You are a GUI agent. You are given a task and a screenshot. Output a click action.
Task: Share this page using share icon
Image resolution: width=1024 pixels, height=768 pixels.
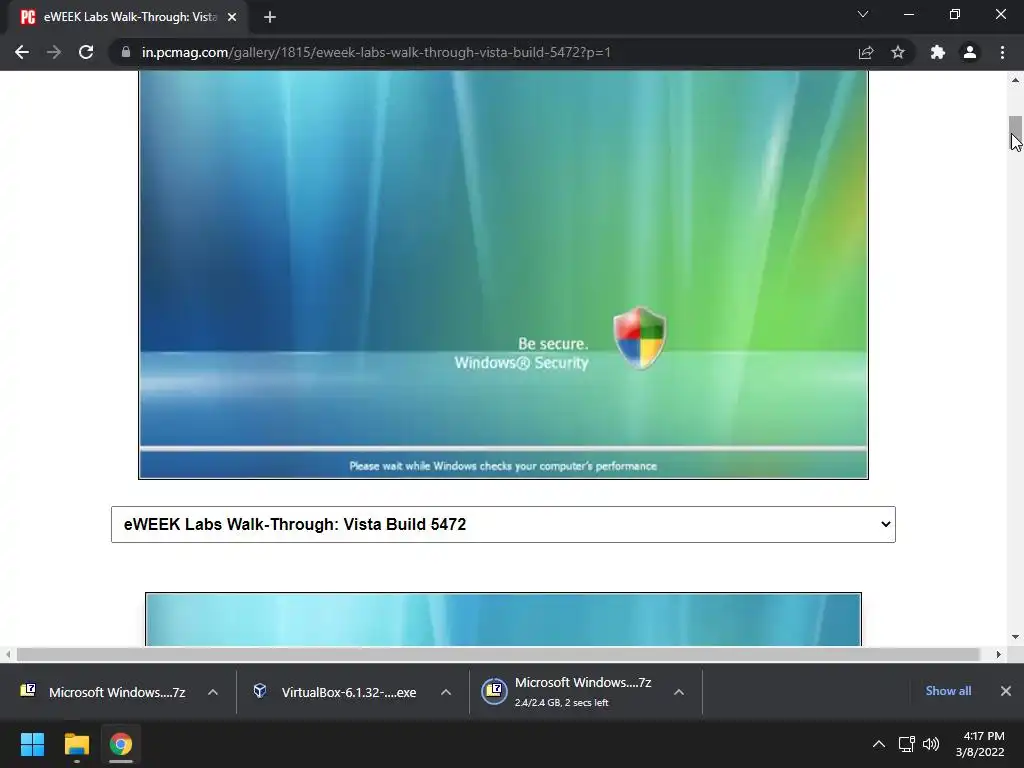(x=866, y=52)
